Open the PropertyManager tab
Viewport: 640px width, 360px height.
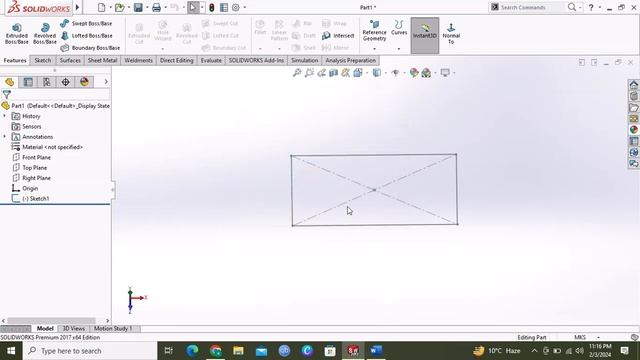[x=28, y=82]
